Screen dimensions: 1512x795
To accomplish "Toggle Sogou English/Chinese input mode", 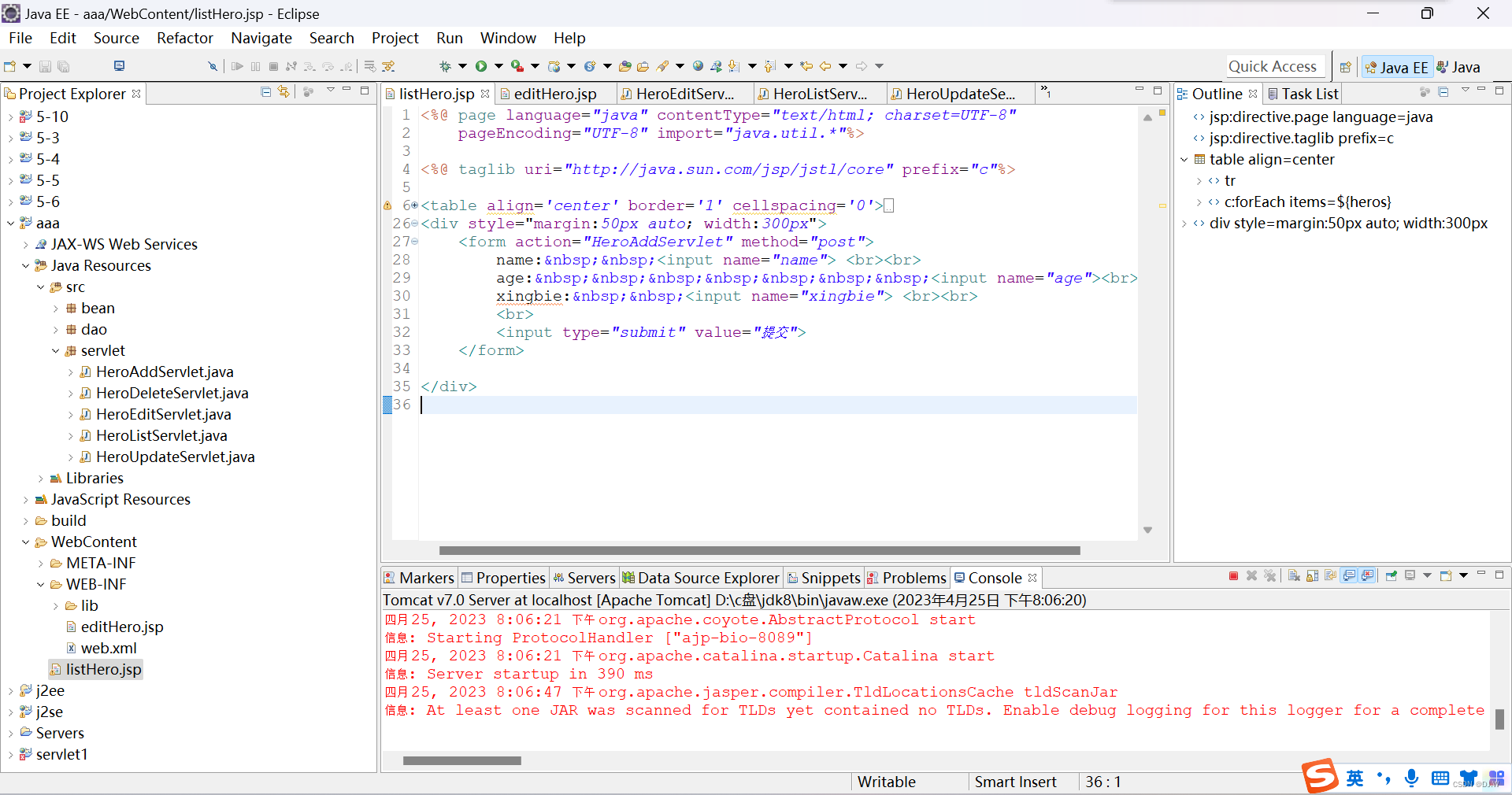I will click(x=1354, y=778).
